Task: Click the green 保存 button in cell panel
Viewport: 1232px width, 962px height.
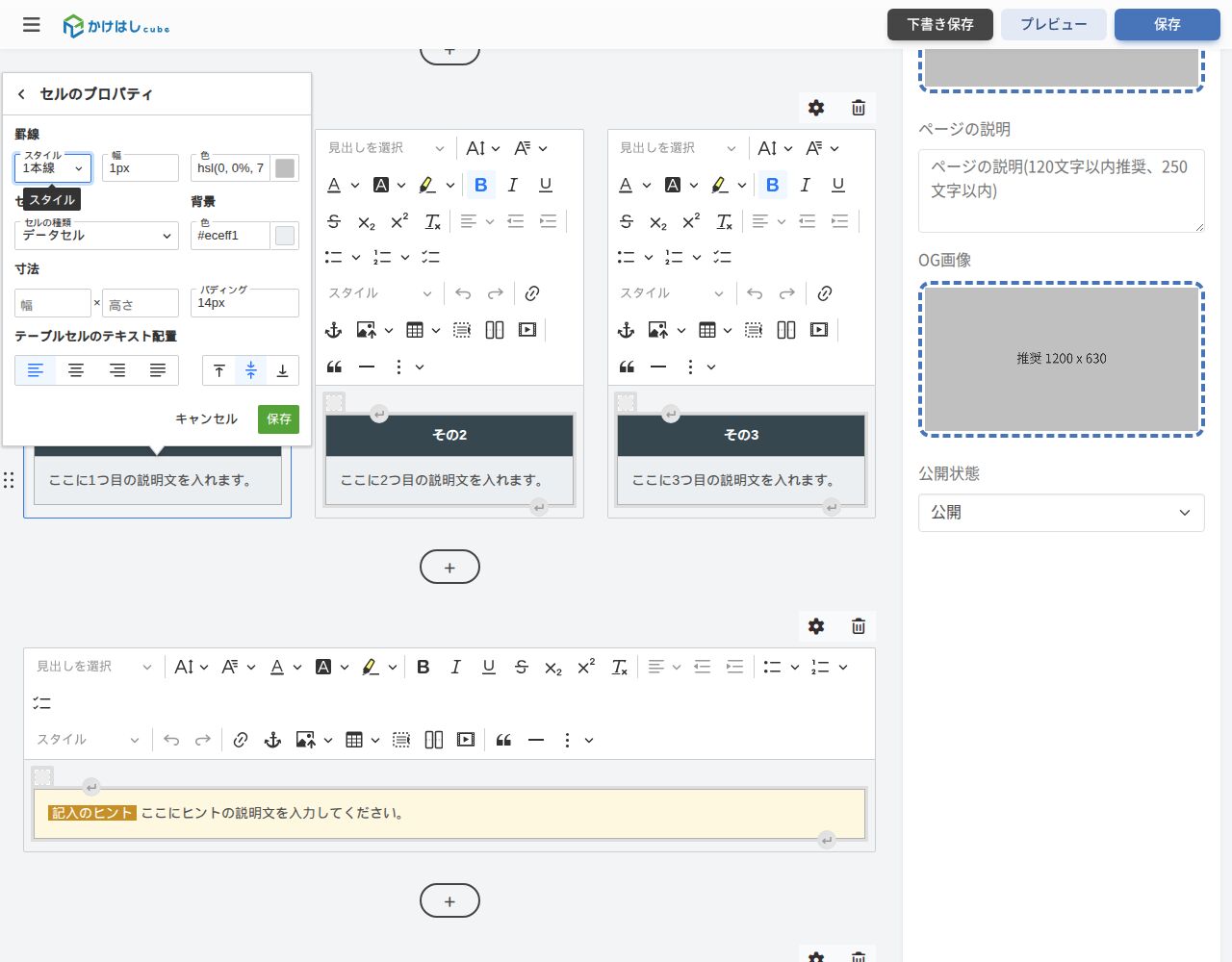Action: [x=278, y=419]
